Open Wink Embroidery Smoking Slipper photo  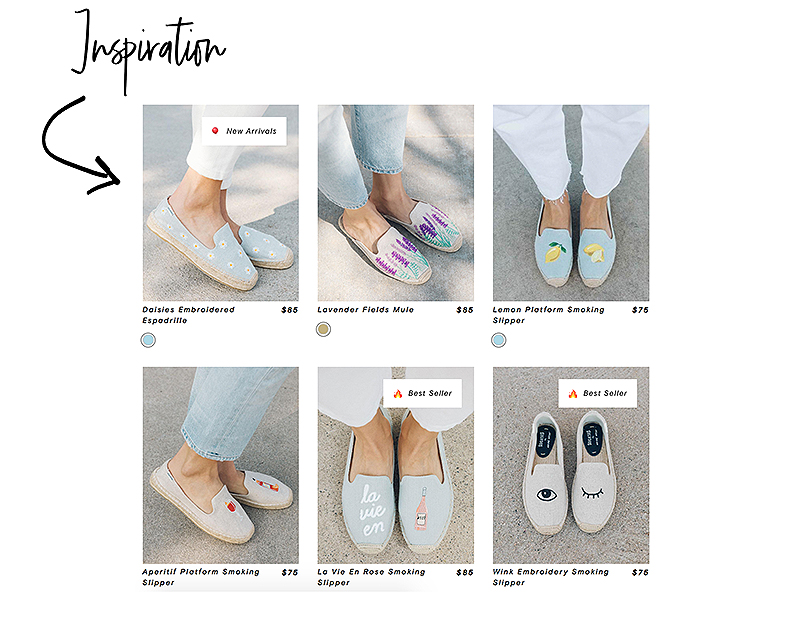[571, 465]
